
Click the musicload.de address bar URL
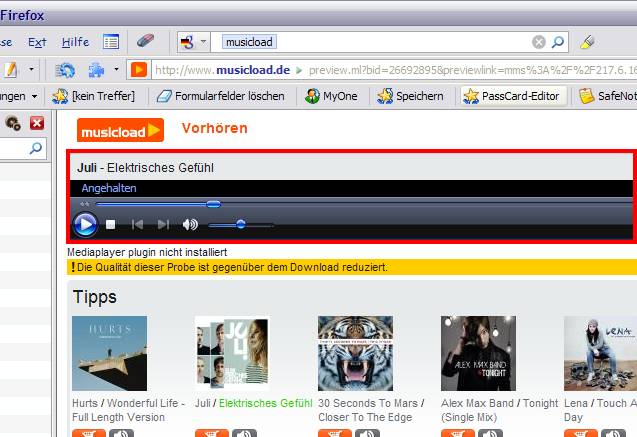coord(394,70)
